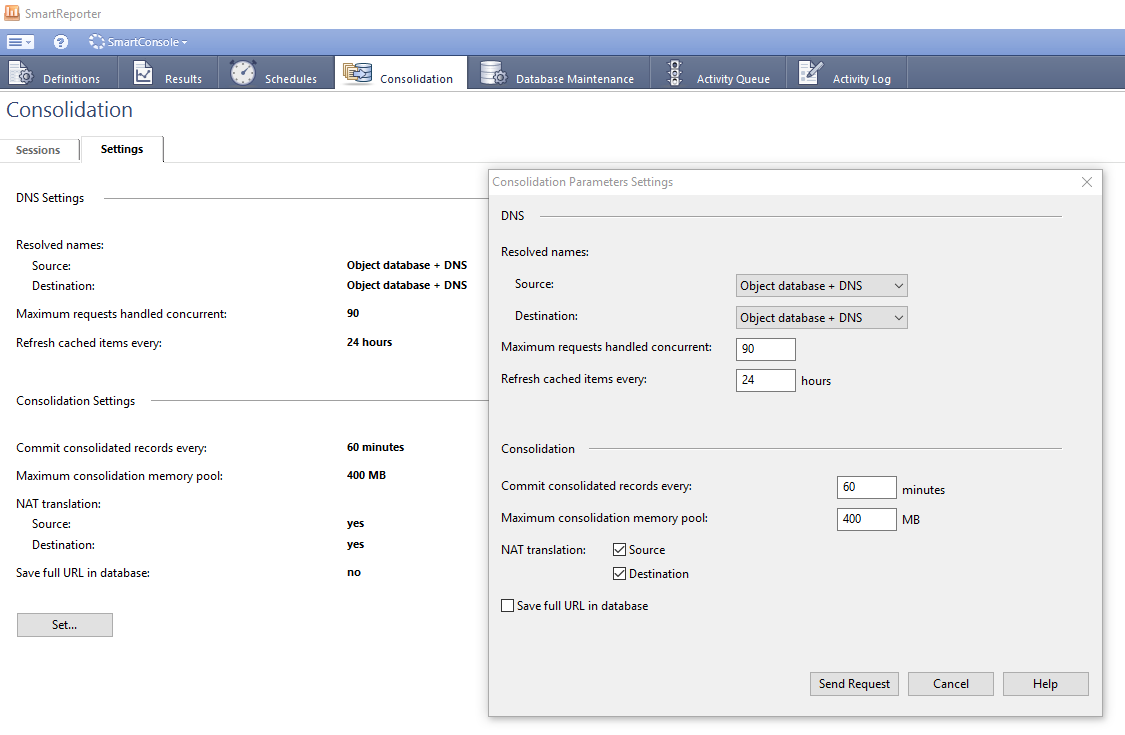Switch to the Sessions sub-tab
1125x735 pixels.
(x=39, y=150)
